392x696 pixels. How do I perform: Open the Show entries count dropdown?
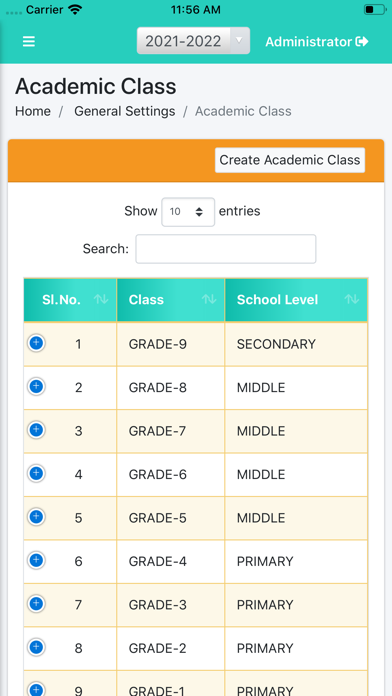[188, 212]
